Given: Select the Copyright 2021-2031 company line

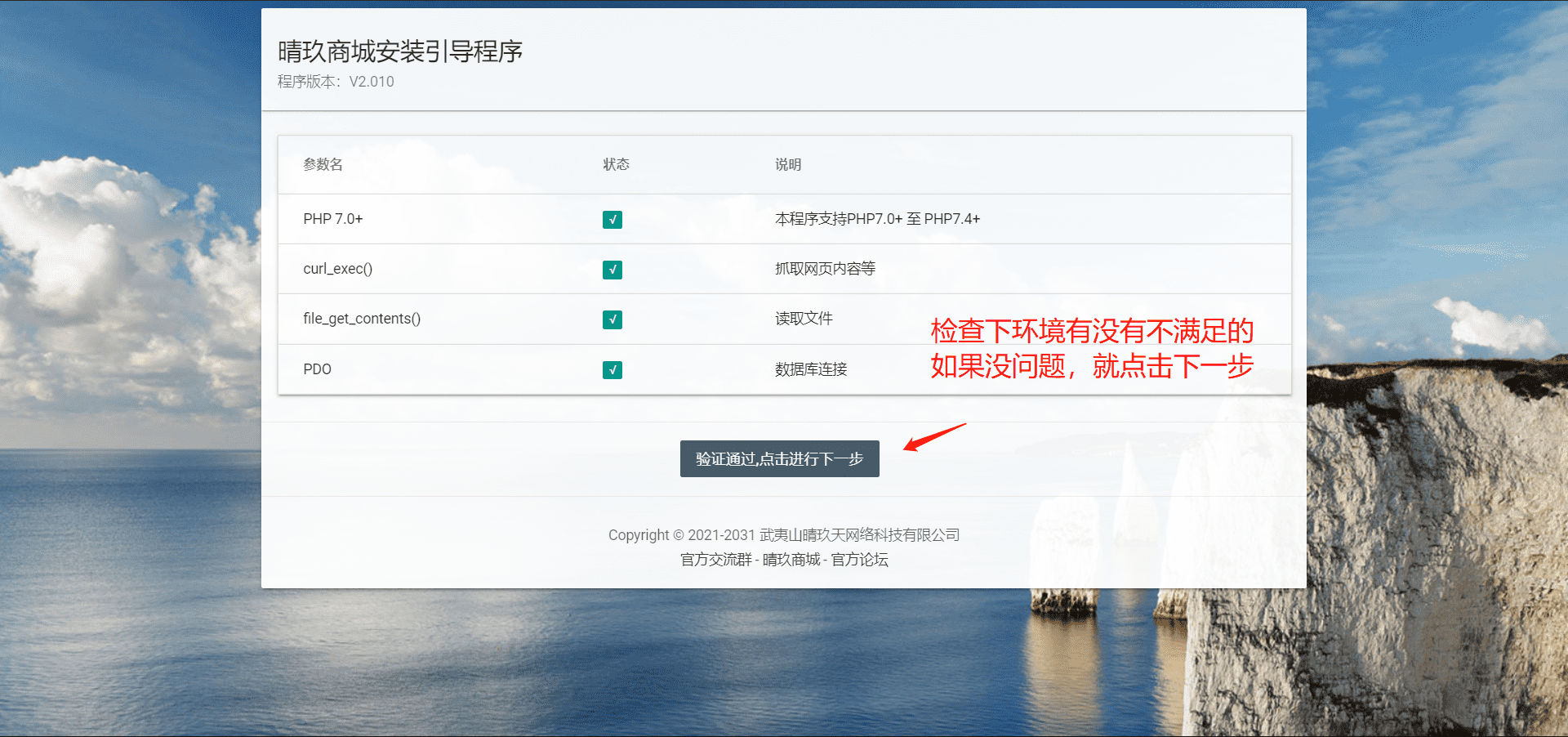Looking at the screenshot, I should [784, 535].
